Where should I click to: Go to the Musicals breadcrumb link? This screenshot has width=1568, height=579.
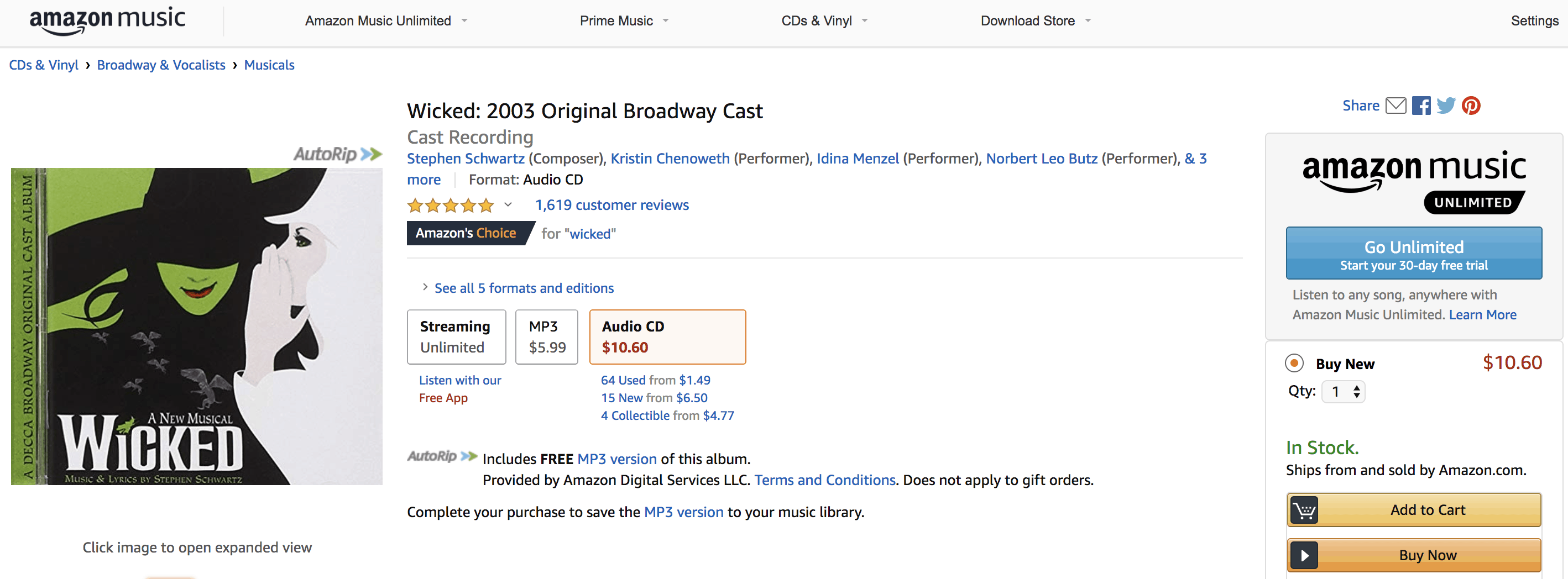click(x=269, y=65)
